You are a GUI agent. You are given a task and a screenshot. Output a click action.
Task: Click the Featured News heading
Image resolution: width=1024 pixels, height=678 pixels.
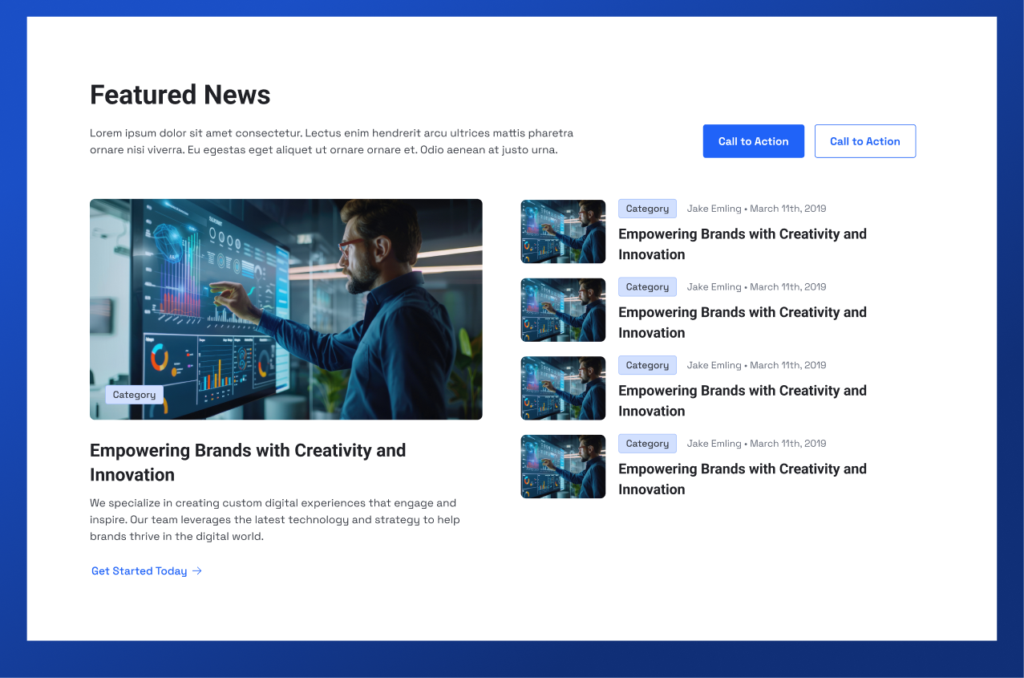179,95
